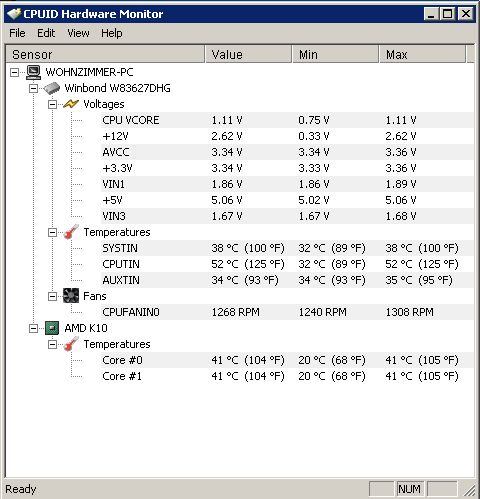
Task: Click the Min column header
Action: 336,54
